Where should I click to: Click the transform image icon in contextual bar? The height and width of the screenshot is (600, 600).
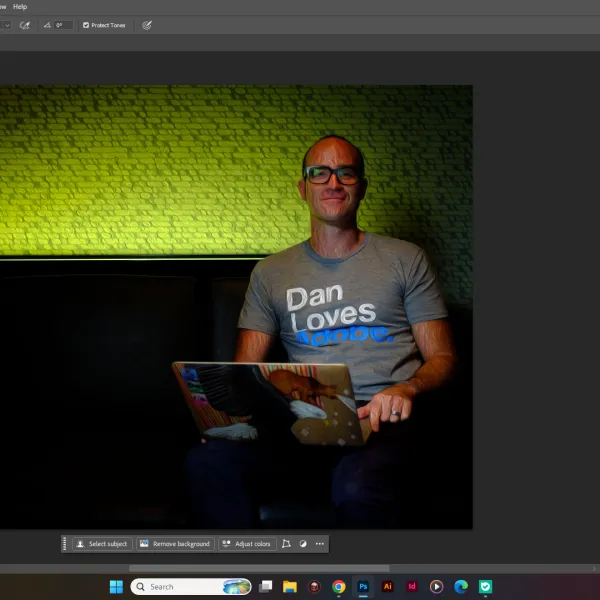tap(286, 544)
